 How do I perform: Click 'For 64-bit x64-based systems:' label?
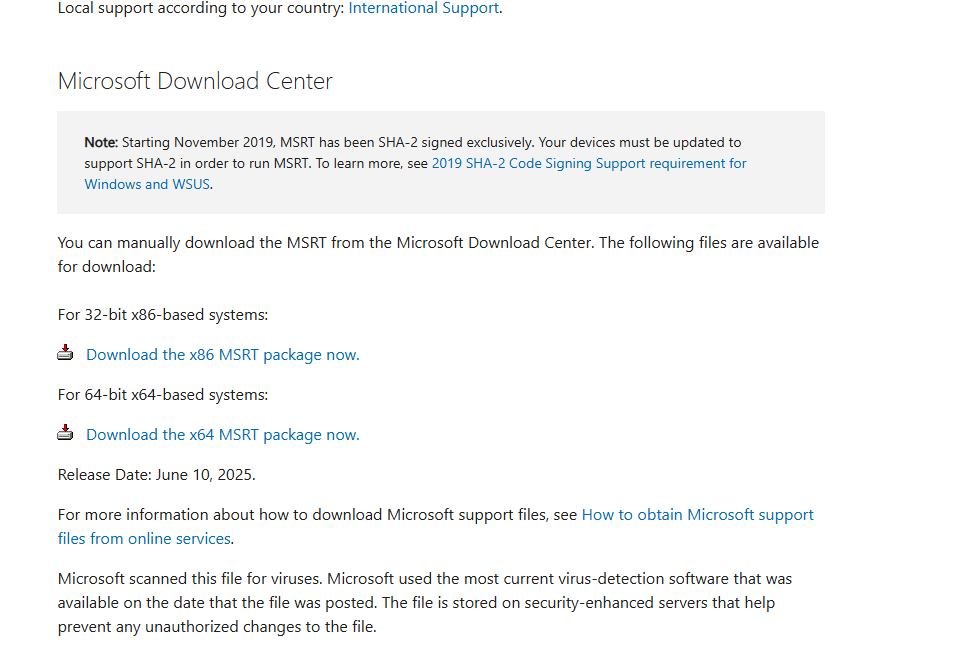point(163,395)
